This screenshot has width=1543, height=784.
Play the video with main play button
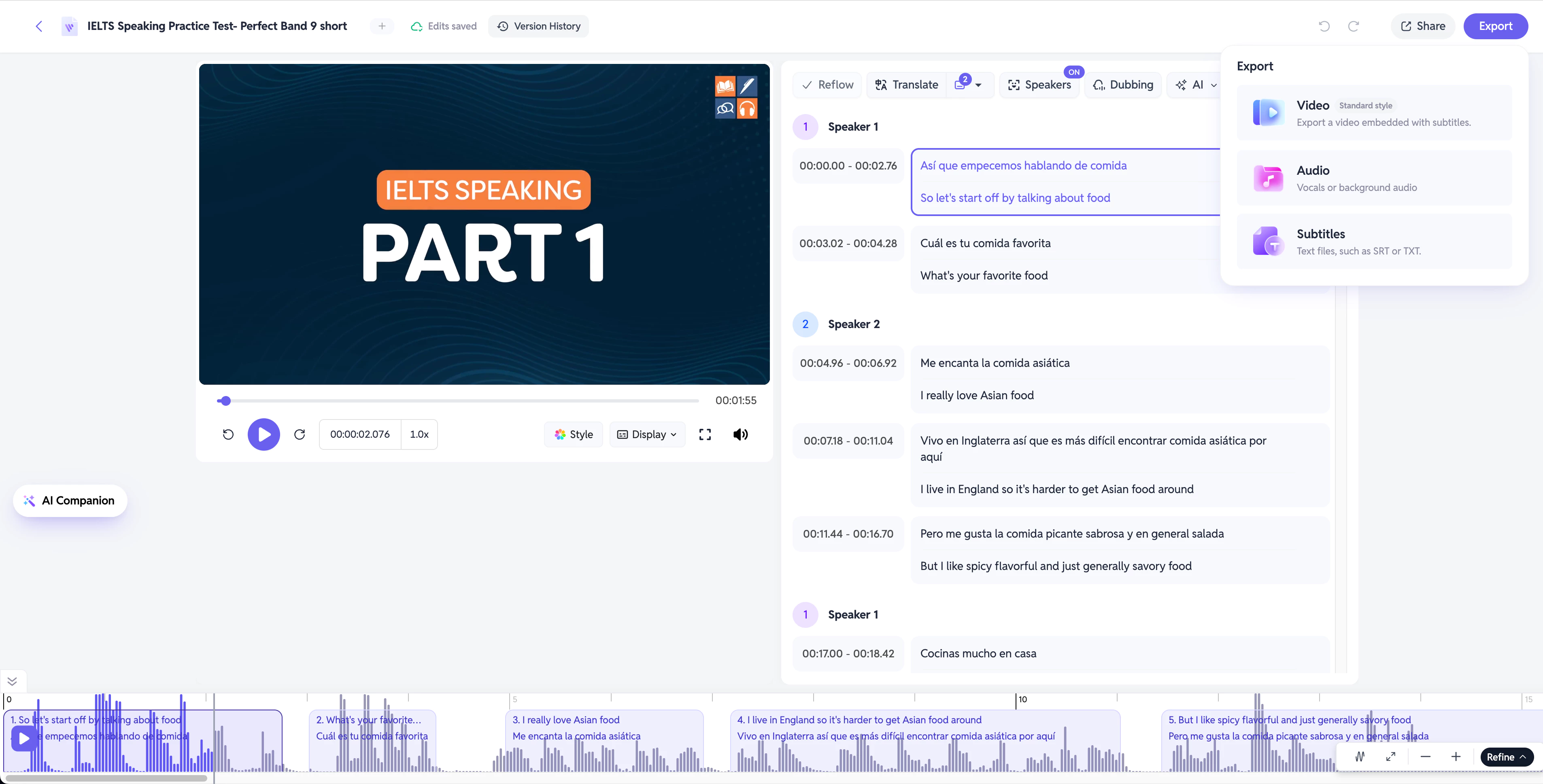click(x=264, y=434)
